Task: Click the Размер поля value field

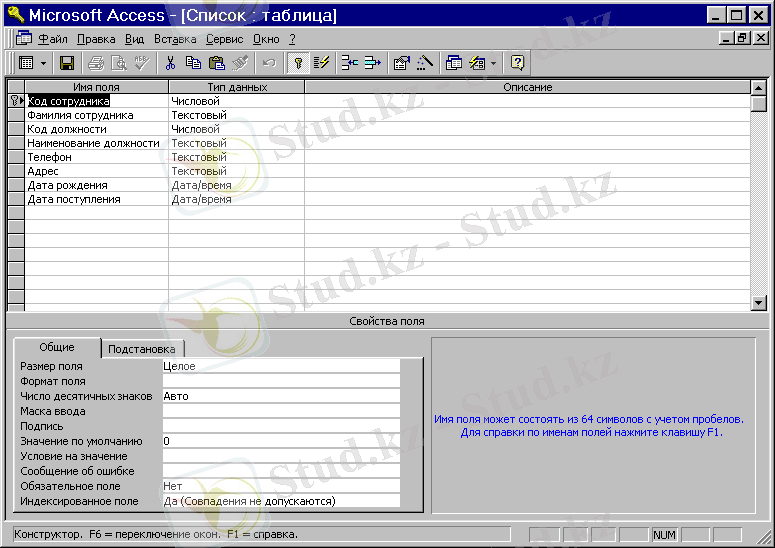Action: [280, 366]
